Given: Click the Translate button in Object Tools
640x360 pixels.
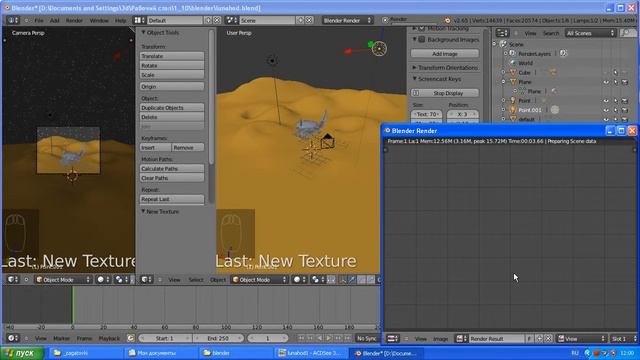Looking at the screenshot, I should point(172,56).
